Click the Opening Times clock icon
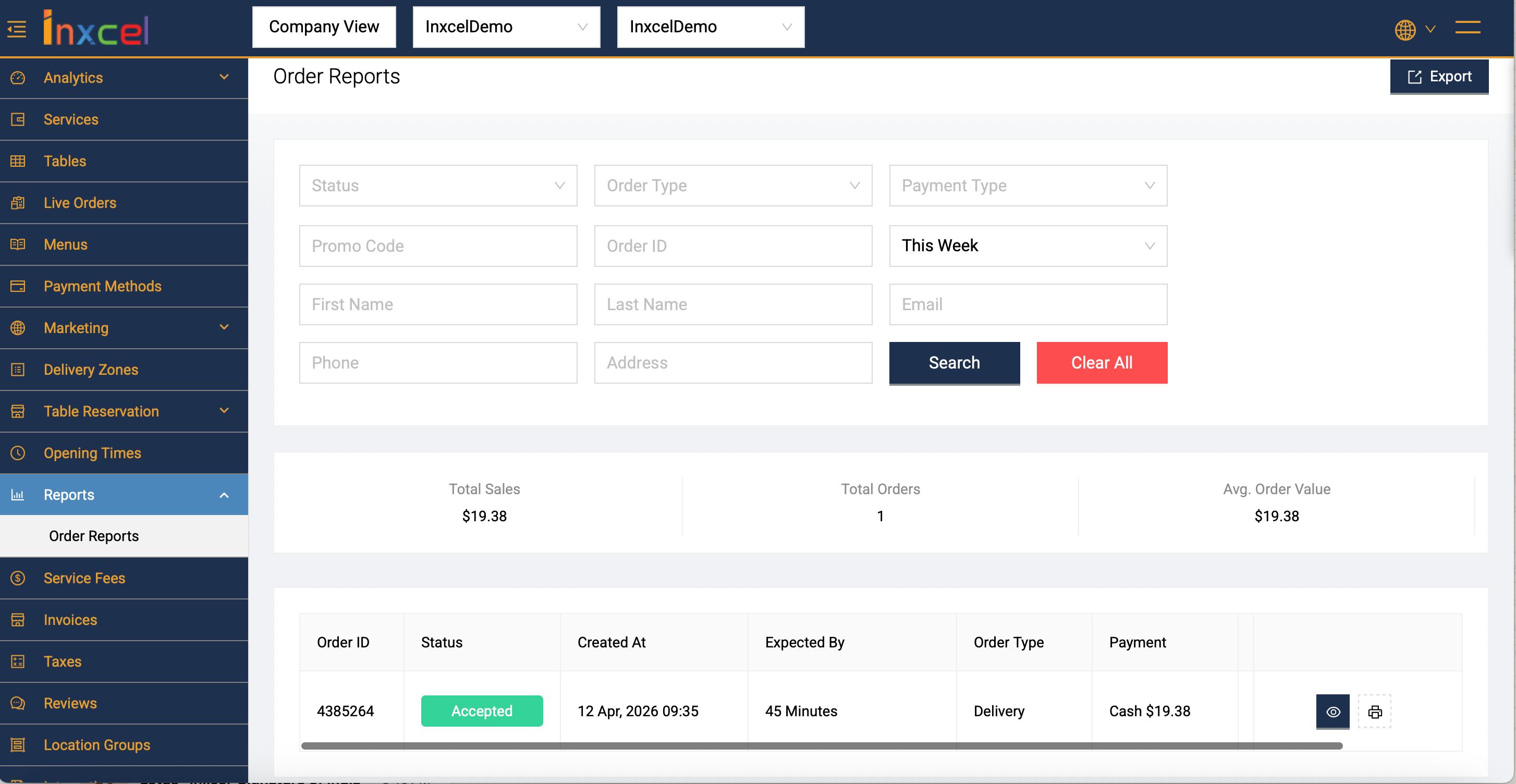 pos(18,452)
